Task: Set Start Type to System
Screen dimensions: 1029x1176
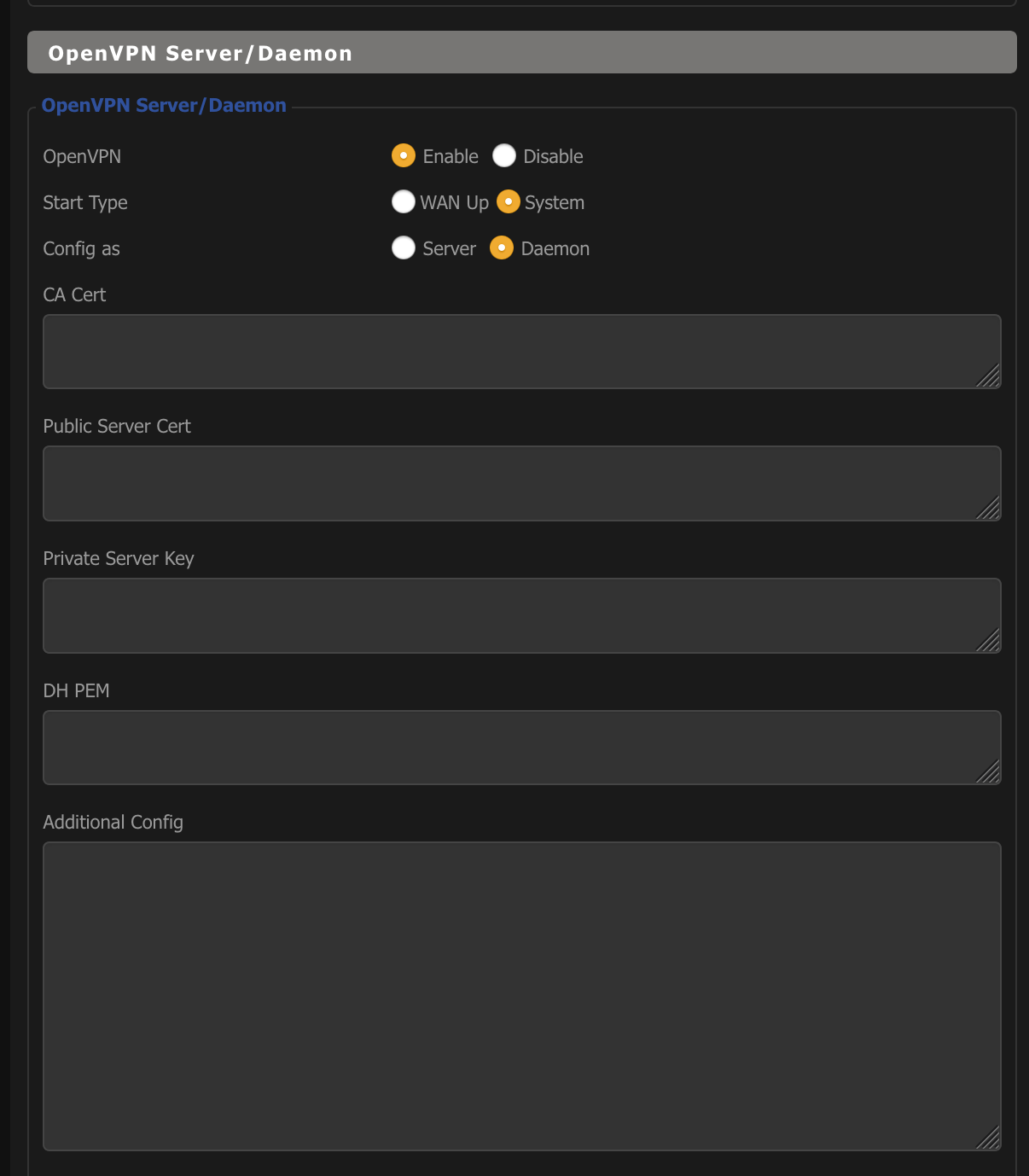Action: 509,202
